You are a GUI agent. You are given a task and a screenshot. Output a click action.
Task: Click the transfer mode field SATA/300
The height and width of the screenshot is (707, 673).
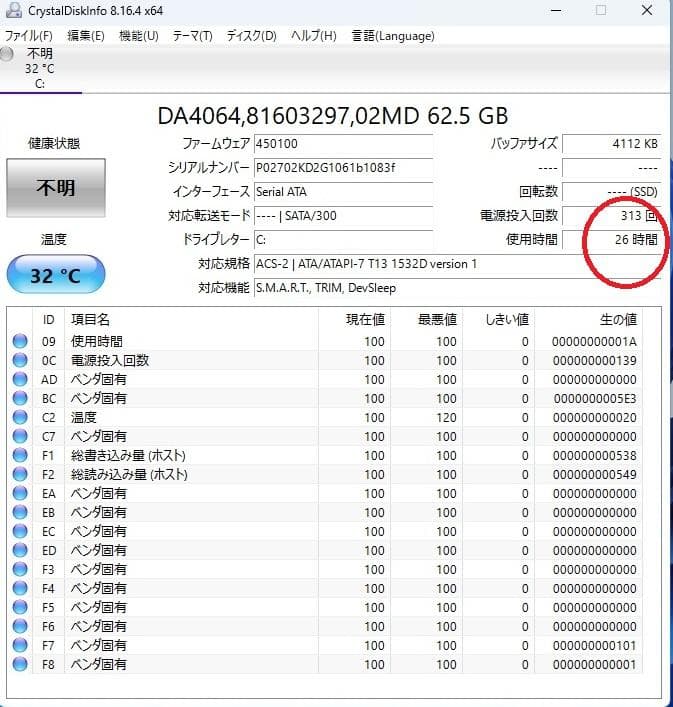point(343,216)
